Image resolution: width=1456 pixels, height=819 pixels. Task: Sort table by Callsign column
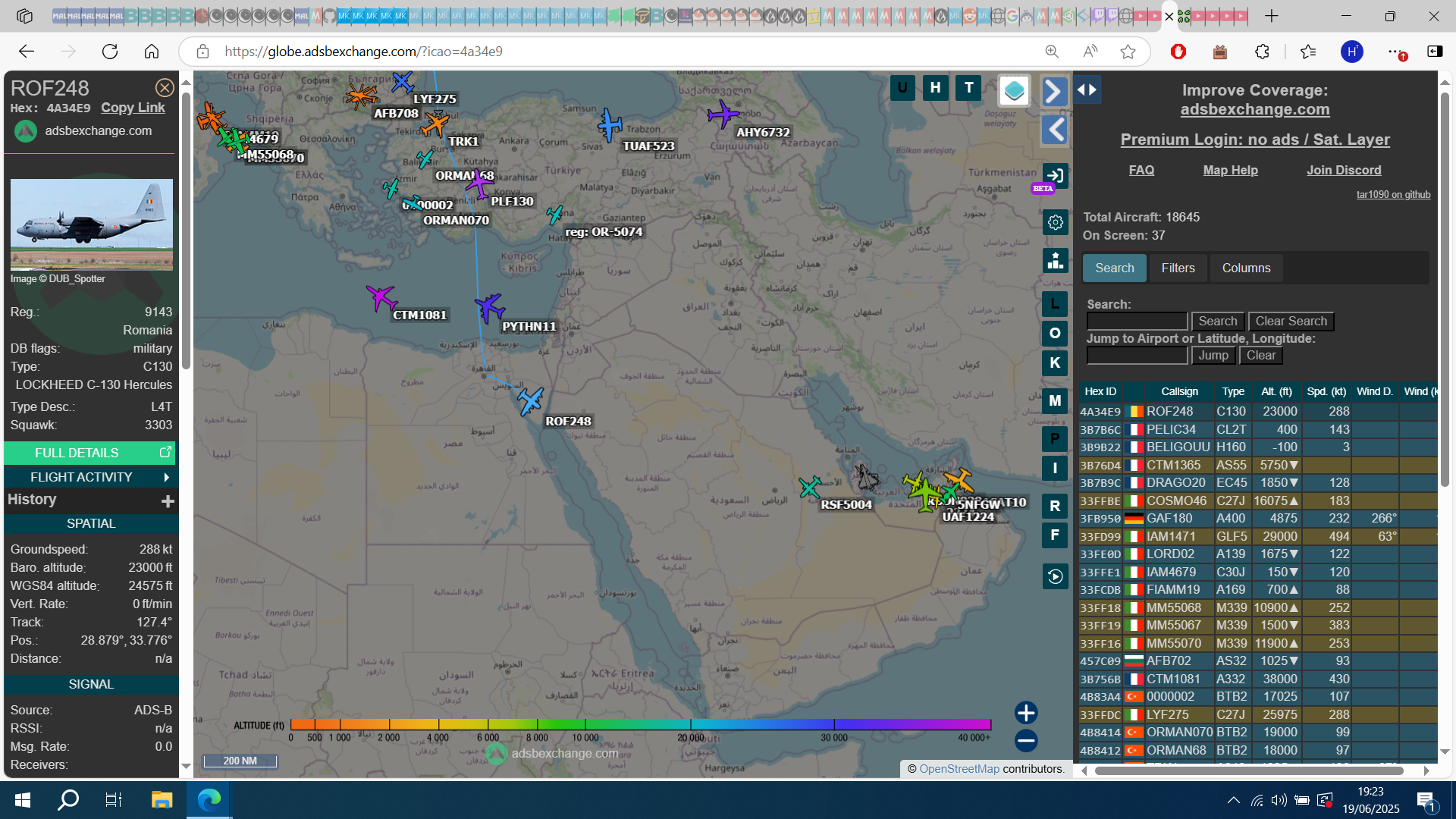pyautogui.click(x=1179, y=392)
